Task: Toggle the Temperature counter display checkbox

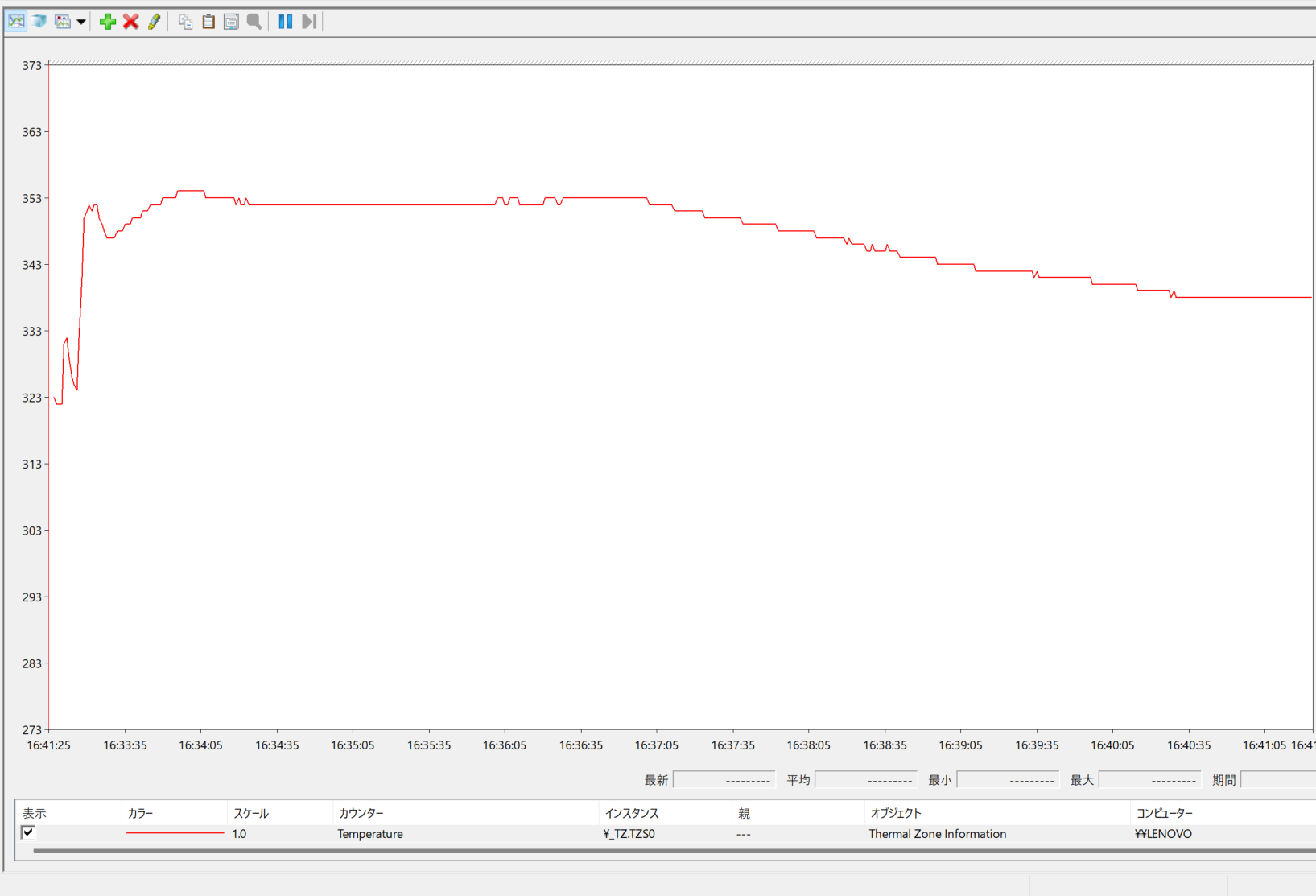Action: coord(28,832)
